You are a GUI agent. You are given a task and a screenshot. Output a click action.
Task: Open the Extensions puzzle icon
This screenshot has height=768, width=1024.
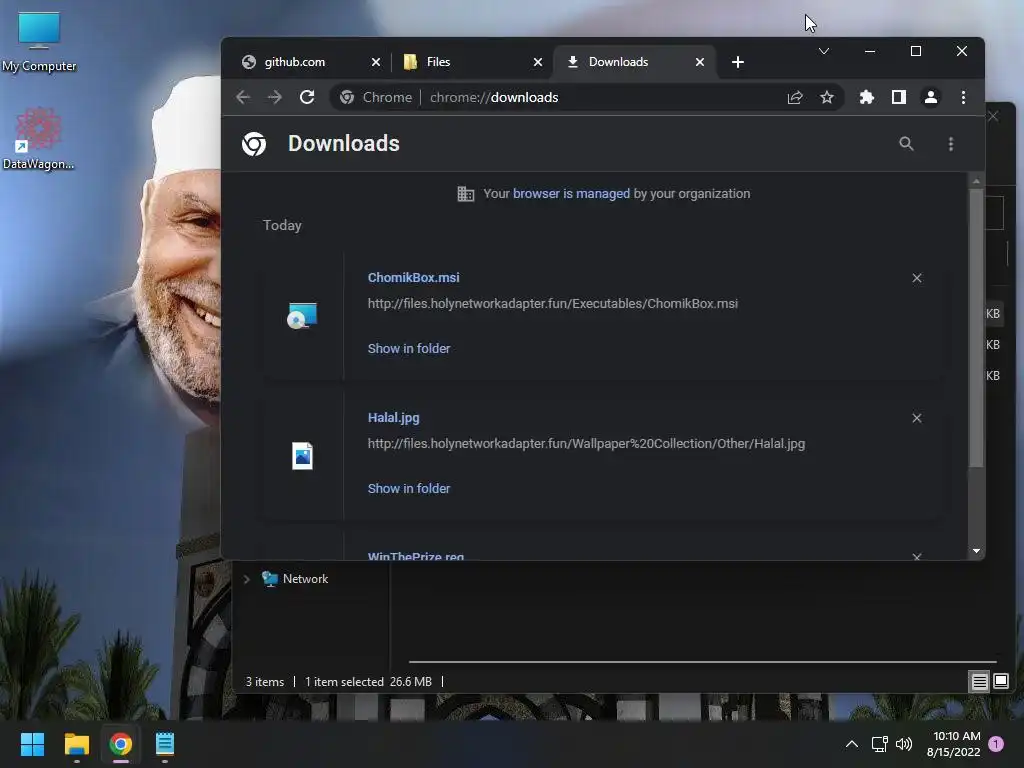(x=867, y=97)
